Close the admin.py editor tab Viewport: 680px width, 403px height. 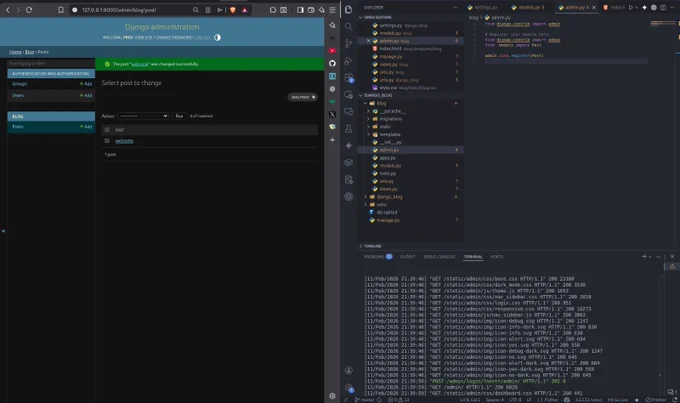pos(594,7)
